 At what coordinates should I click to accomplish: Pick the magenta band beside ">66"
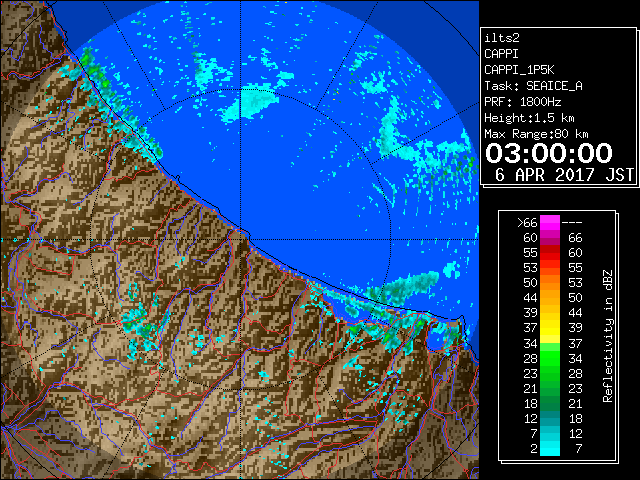tap(550, 223)
